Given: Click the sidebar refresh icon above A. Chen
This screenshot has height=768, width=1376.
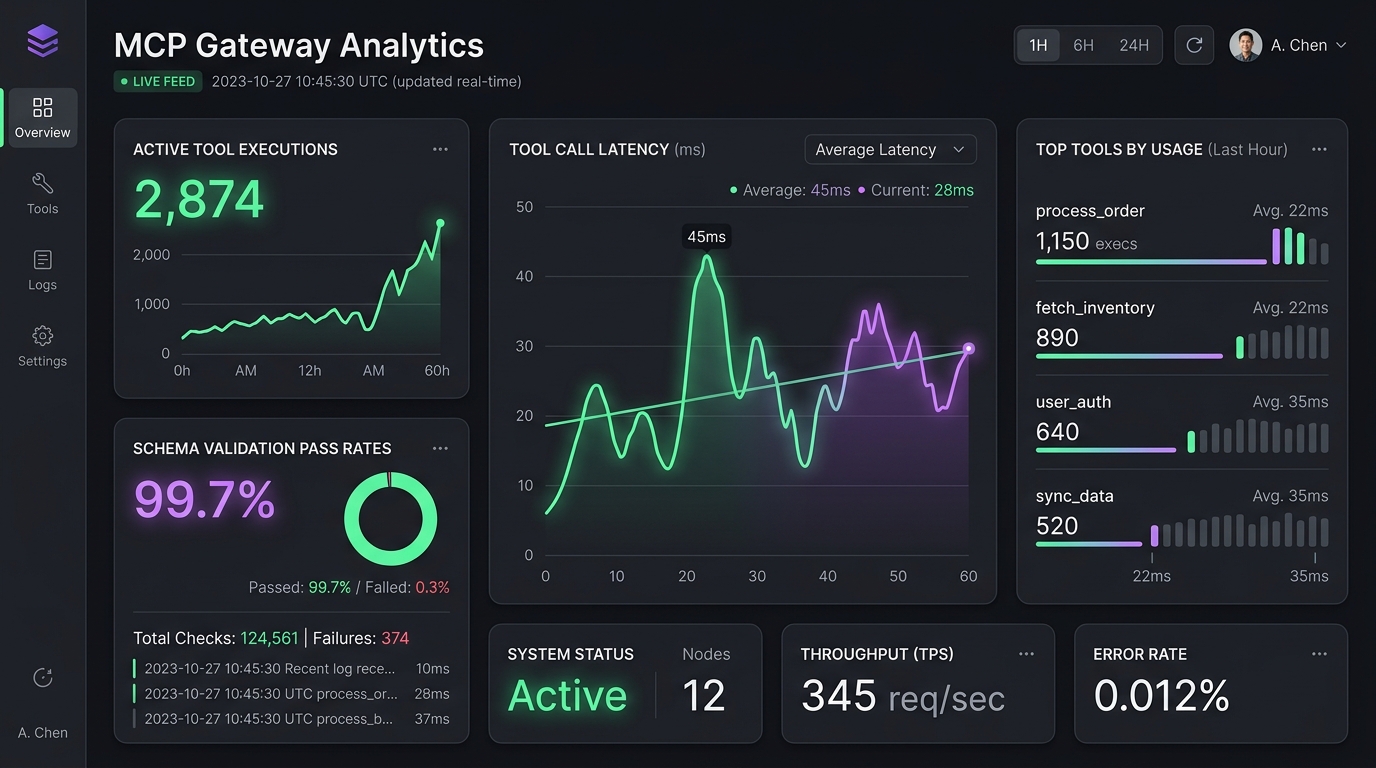Looking at the screenshot, I should pyautogui.click(x=42, y=677).
